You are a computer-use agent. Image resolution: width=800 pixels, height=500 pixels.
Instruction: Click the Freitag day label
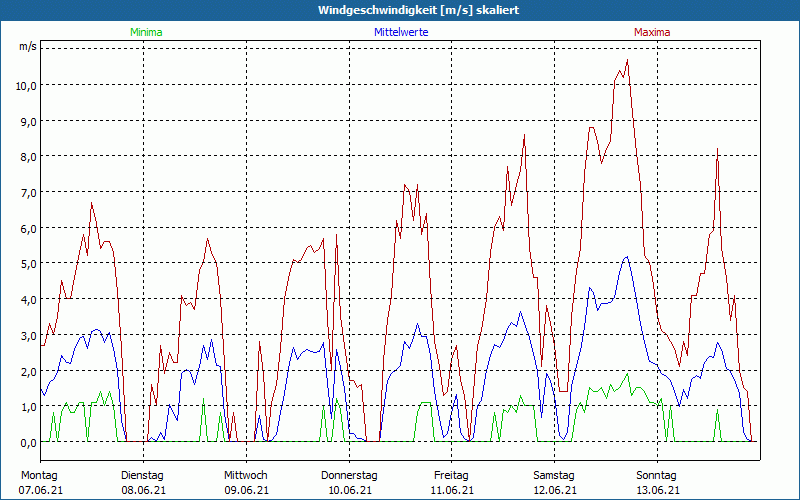[x=451, y=476]
